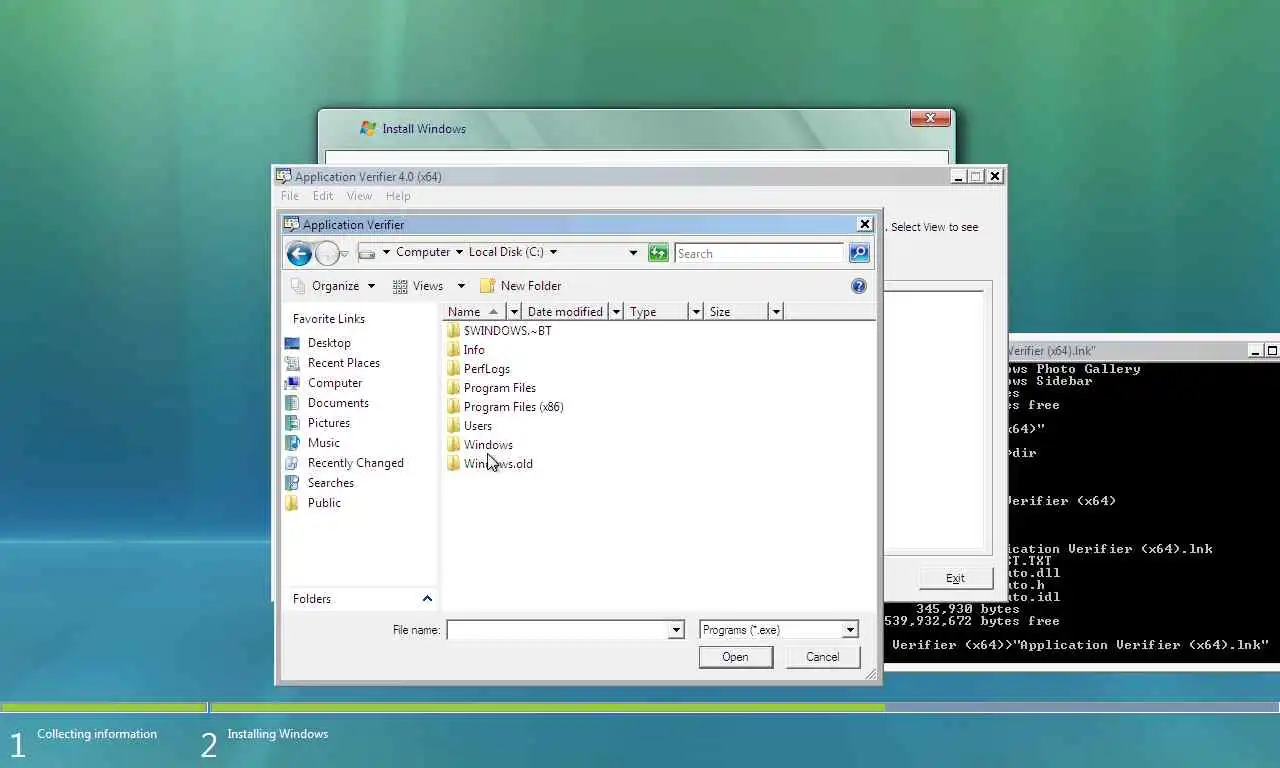Open the Size column filter dropdown
1280x768 pixels.
pos(775,312)
